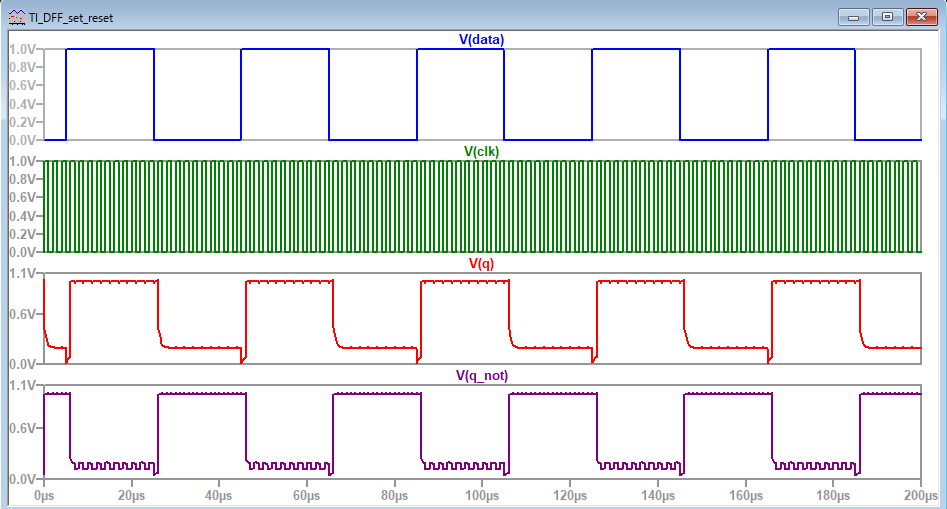Click the 100µs tick on time axis
Viewport: 947px width, 509px height.
point(481,495)
